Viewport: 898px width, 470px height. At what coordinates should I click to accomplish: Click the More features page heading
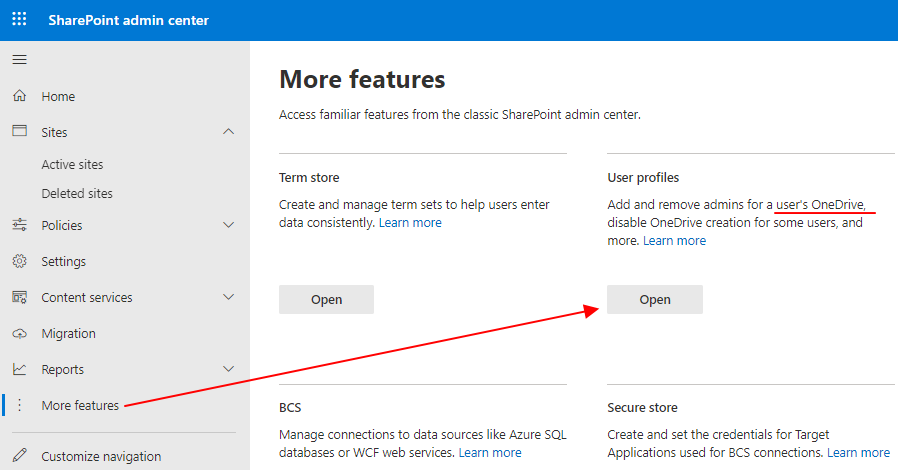(x=362, y=79)
